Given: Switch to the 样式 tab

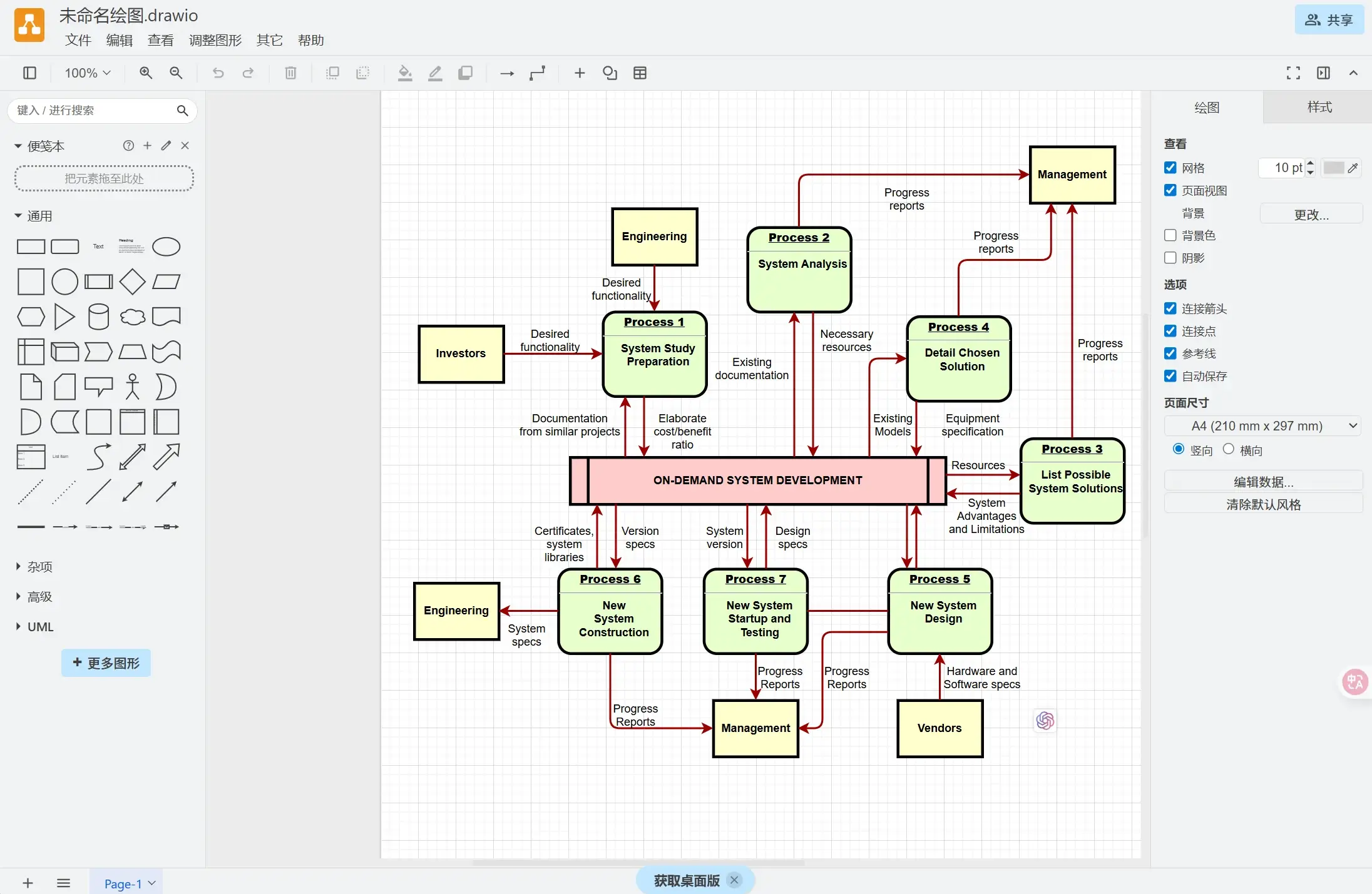Looking at the screenshot, I should (x=1319, y=107).
